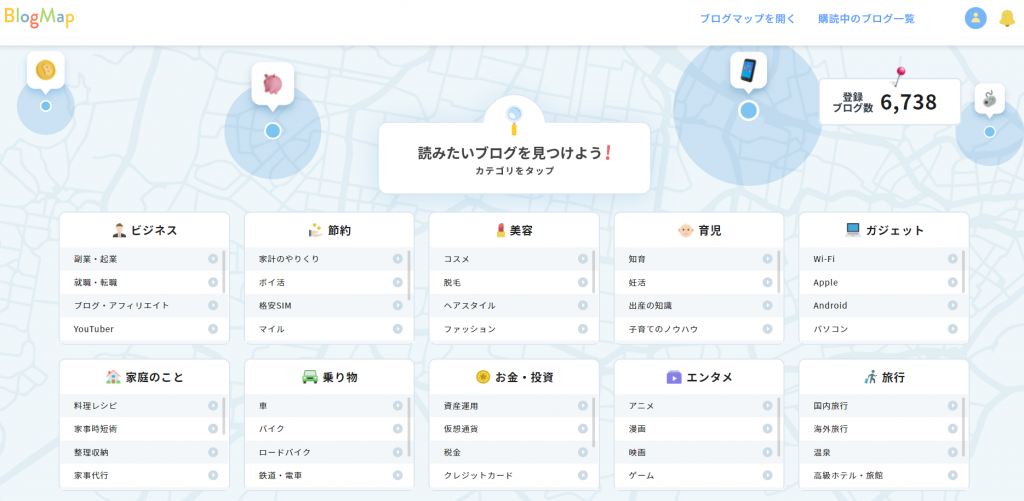
Task: Choose the 国内旅行 category item
Action: click(x=831, y=406)
